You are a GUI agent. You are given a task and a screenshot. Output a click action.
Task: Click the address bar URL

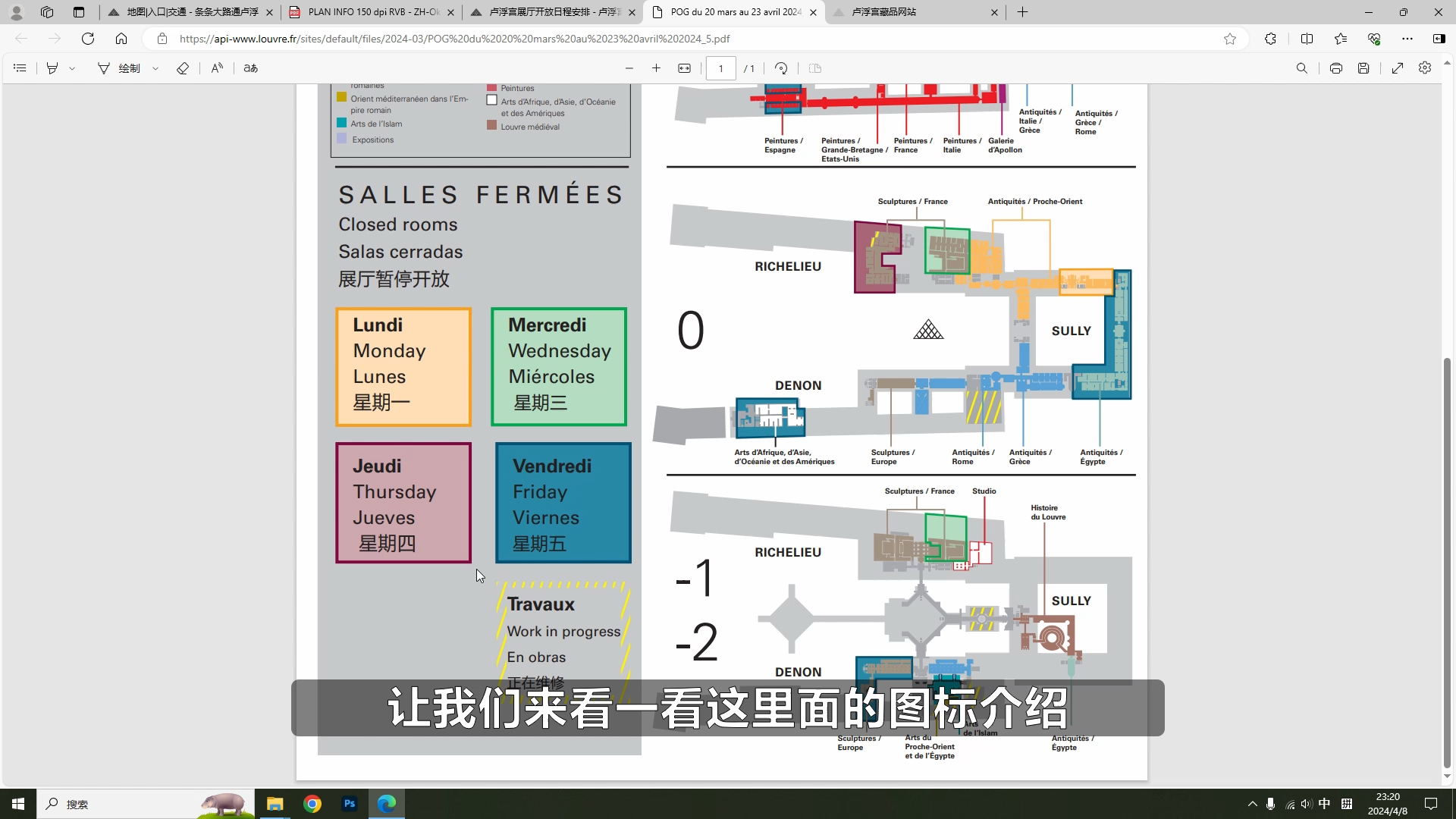(455, 39)
